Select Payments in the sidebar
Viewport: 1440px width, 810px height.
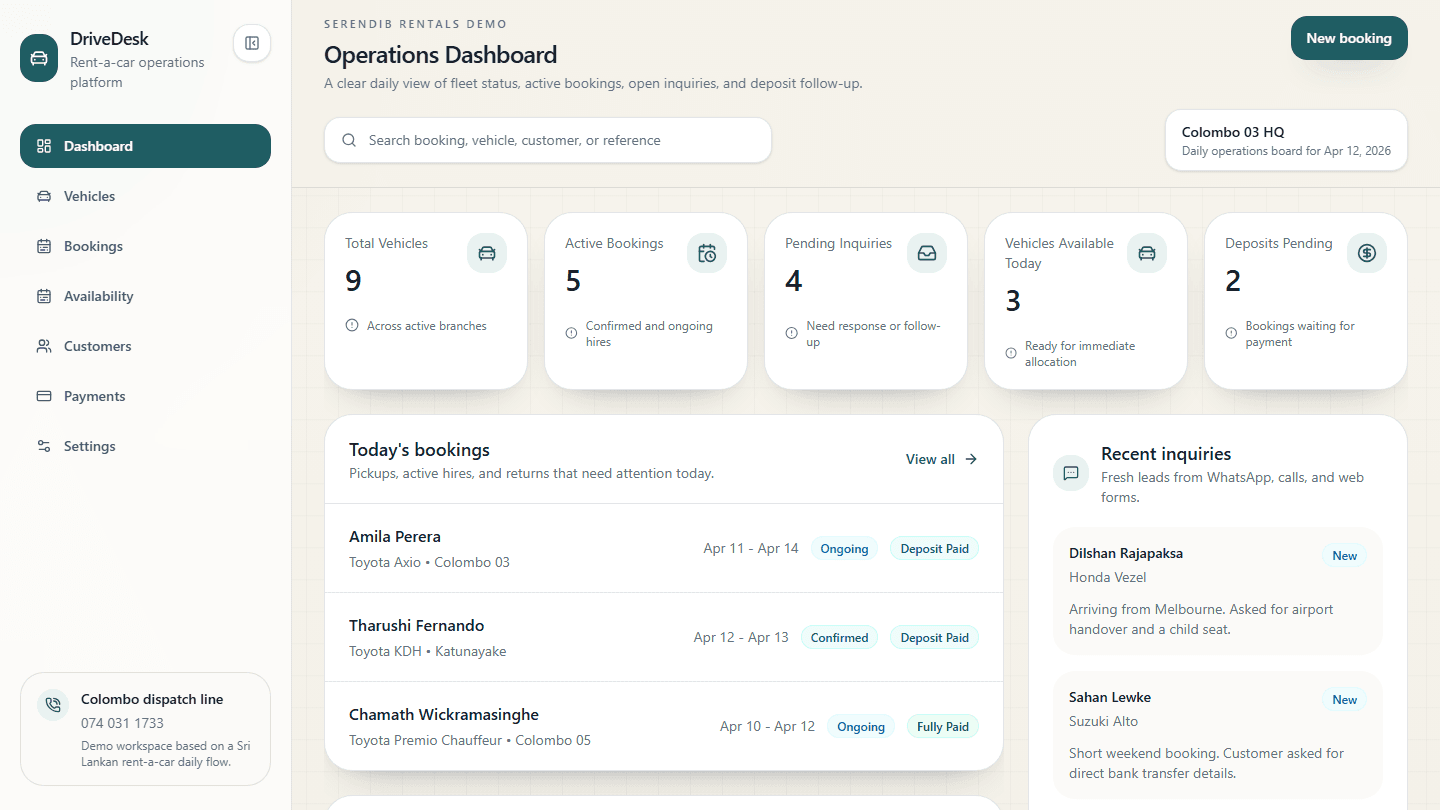pyautogui.click(x=145, y=396)
